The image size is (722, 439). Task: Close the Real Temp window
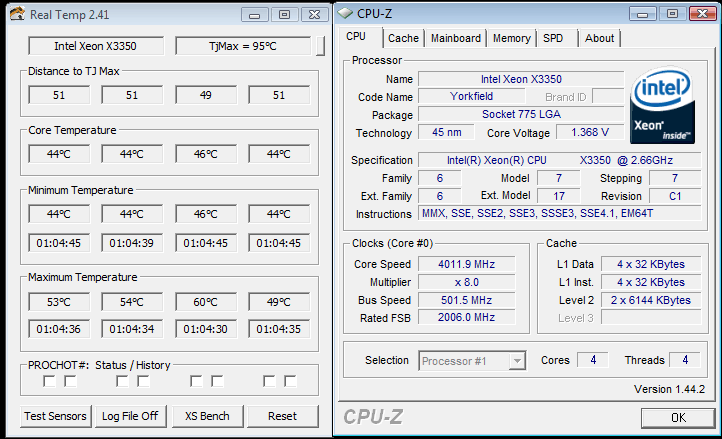tap(314, 15)
